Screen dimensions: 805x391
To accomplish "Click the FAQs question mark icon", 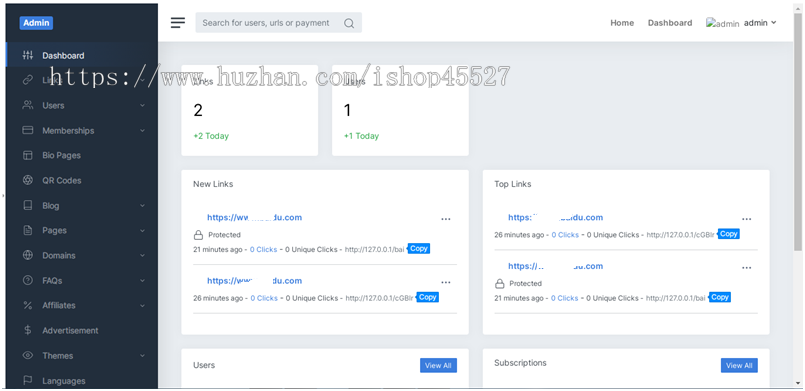I will 28,280.
